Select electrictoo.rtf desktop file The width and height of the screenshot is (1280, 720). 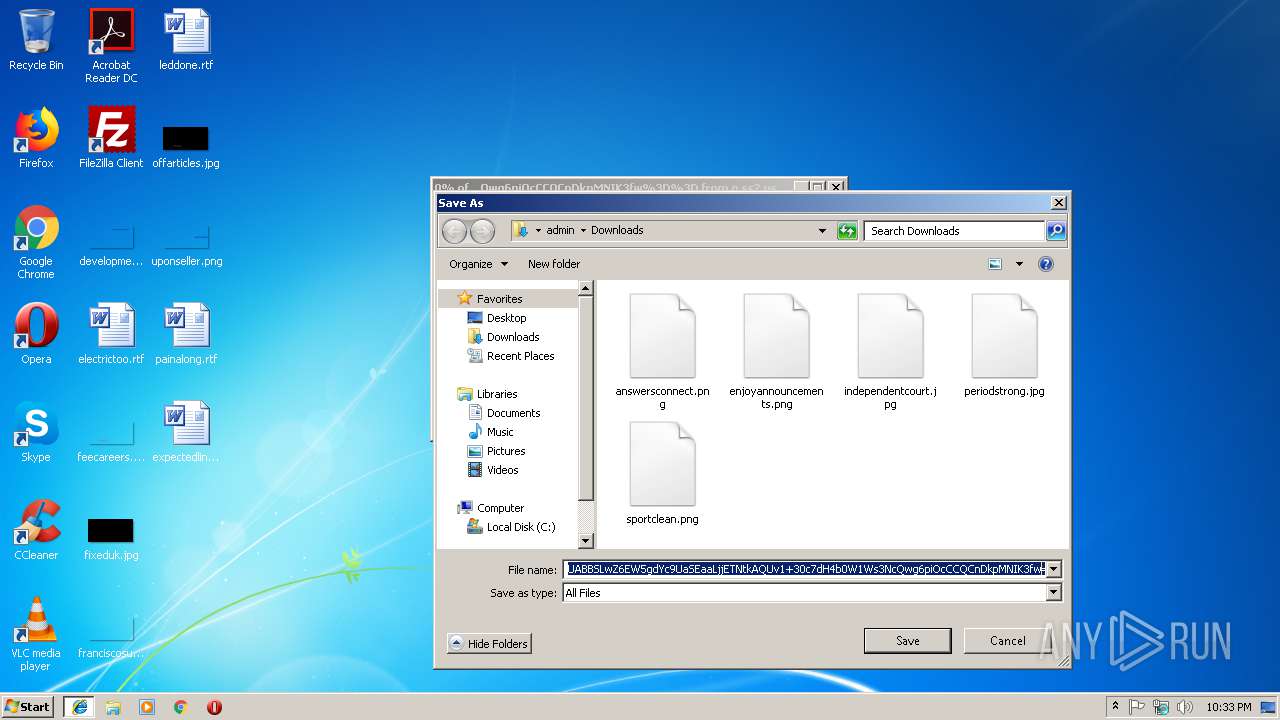point(111,334)
